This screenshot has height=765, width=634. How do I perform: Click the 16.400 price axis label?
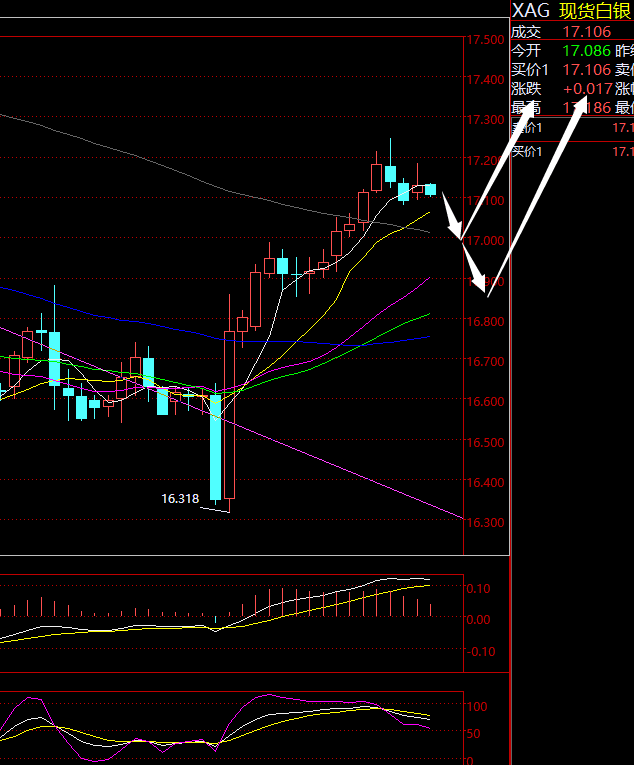click(x=485, y=483)
